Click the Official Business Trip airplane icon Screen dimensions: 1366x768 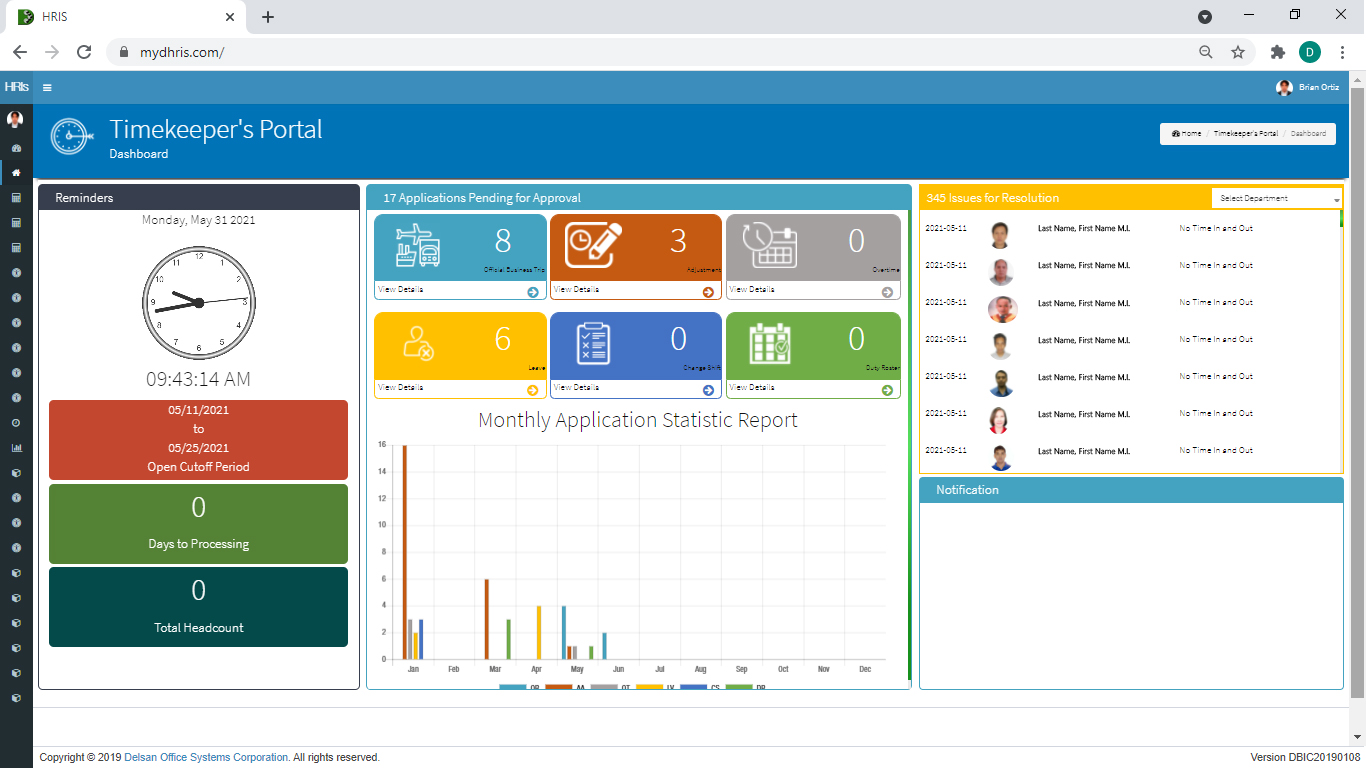[x=418, y=246]
